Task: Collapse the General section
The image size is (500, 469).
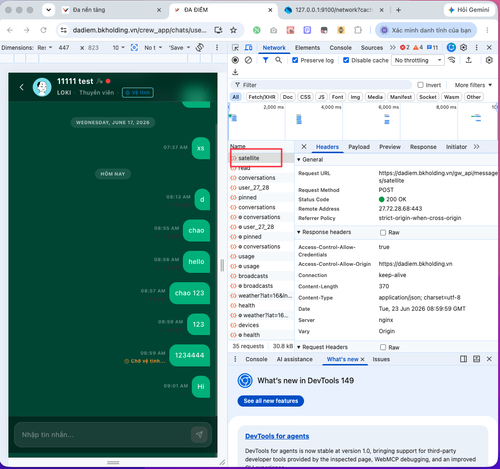Action: pyautogui.click(x=310, y=159)
